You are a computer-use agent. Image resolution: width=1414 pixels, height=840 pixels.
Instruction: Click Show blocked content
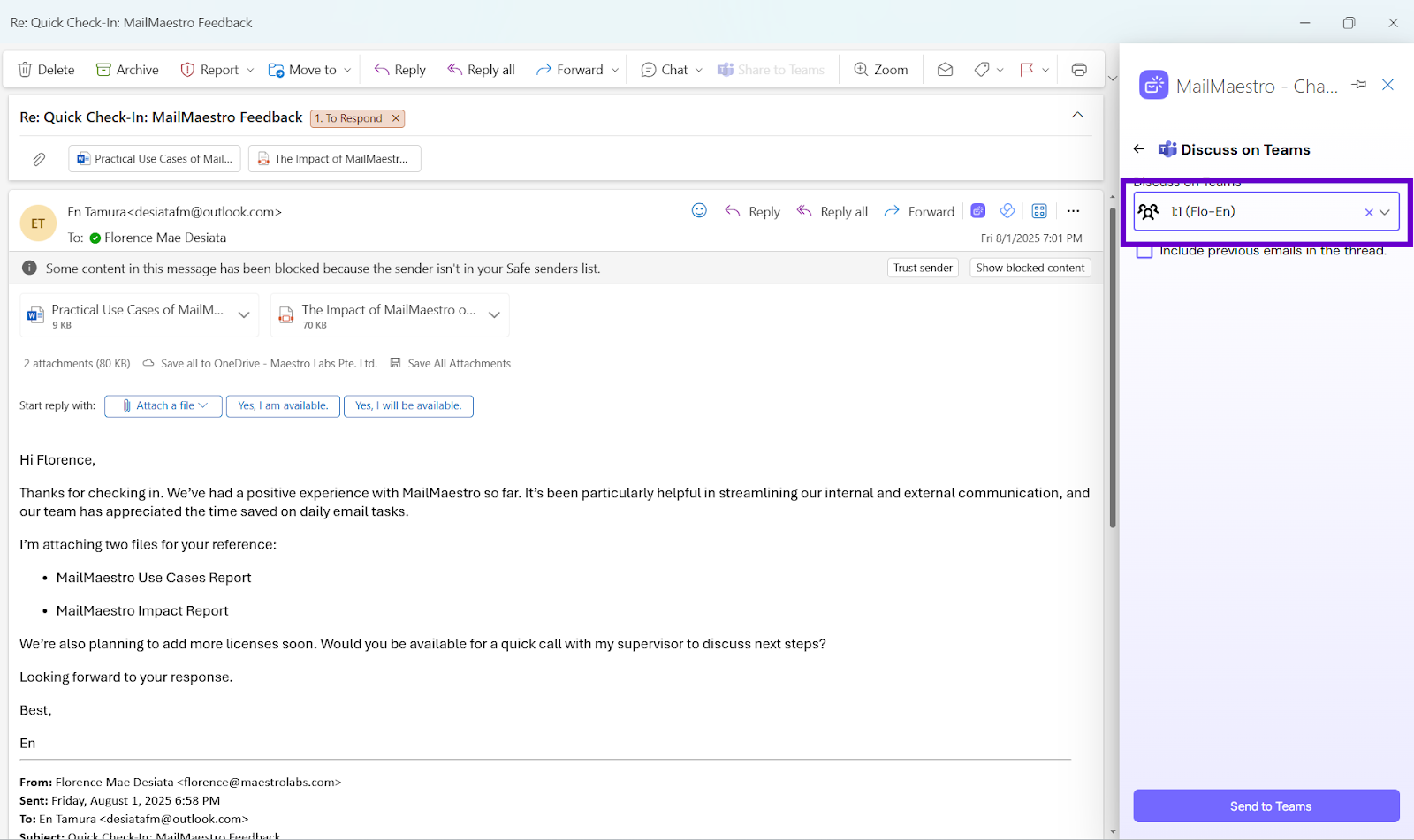pyautogui.click(x=1030, y=268)
